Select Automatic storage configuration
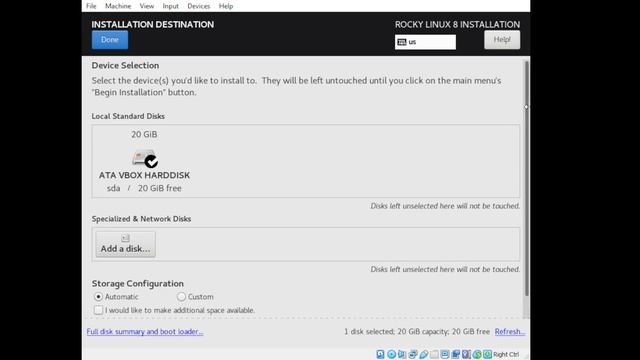This screenshot has width=640, height=360. [x=98, y=297]
